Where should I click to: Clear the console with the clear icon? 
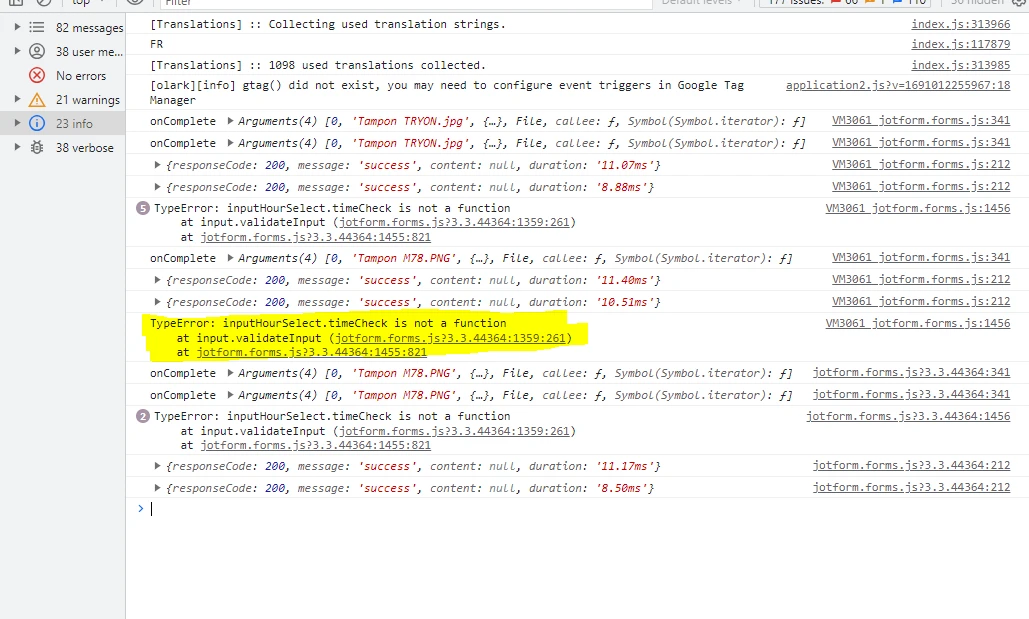point(42,3)
